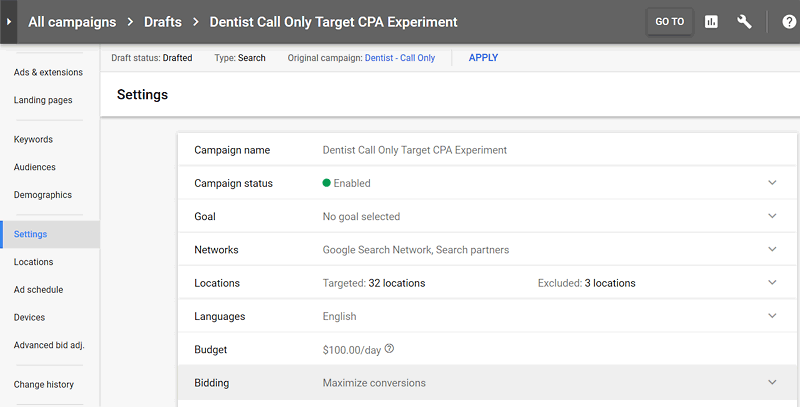Click the budget help info icon
800x407 pixels.
pos(389,349)
